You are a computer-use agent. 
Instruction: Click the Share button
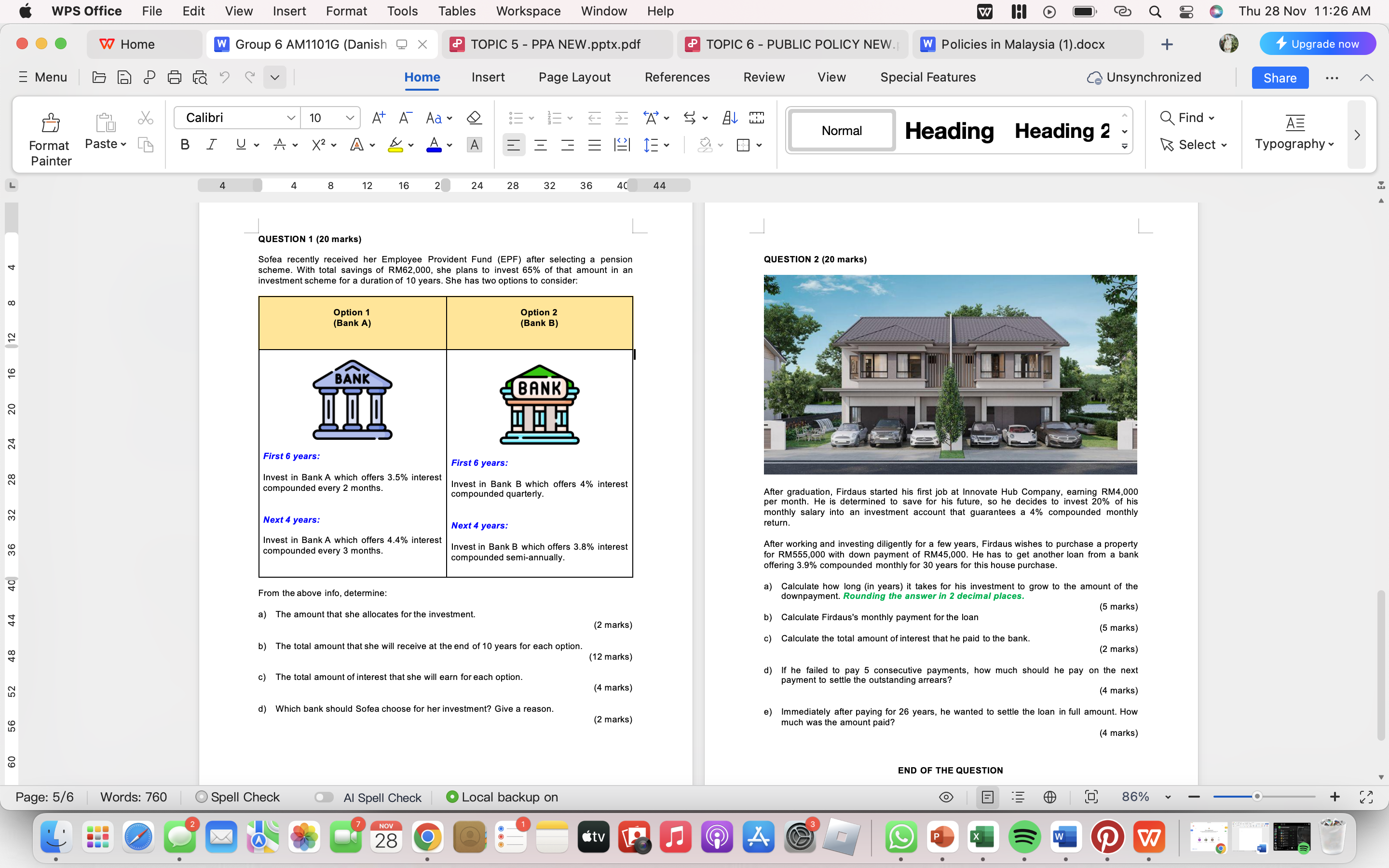[1280, 78]
